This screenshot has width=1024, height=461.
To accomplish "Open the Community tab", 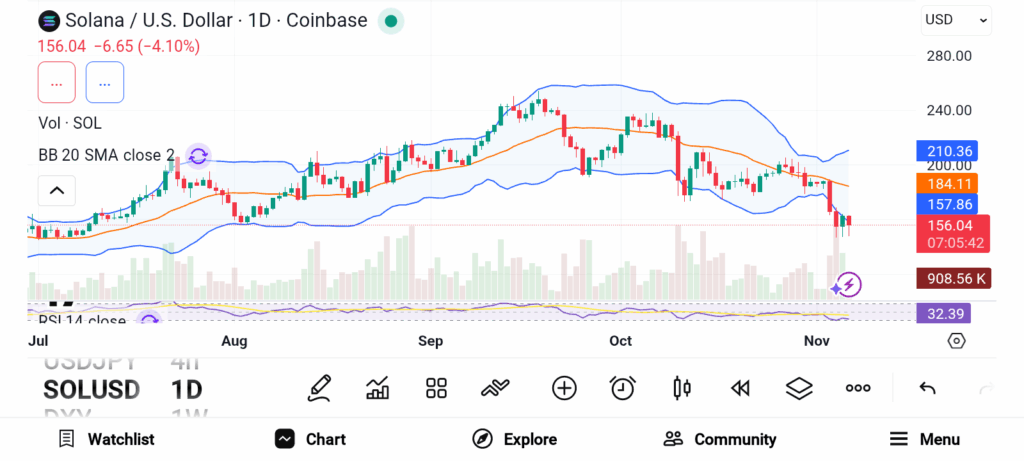I will pos(720,439).
